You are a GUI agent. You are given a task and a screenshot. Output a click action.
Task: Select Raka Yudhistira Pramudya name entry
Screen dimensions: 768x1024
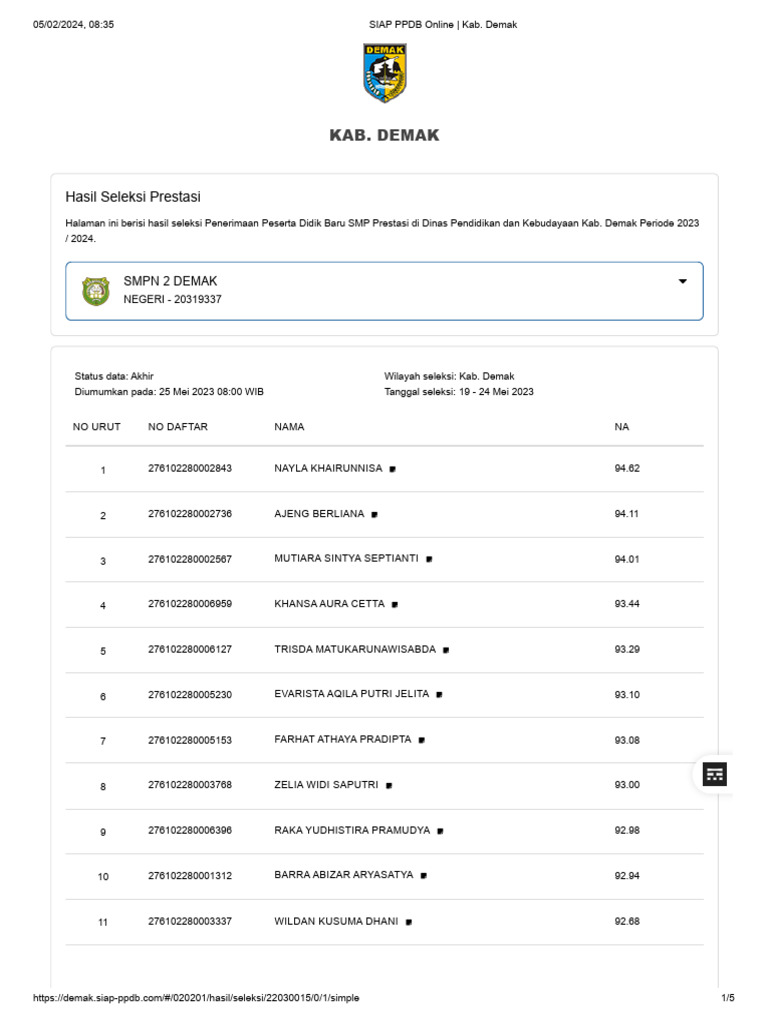tap(352, 830)
